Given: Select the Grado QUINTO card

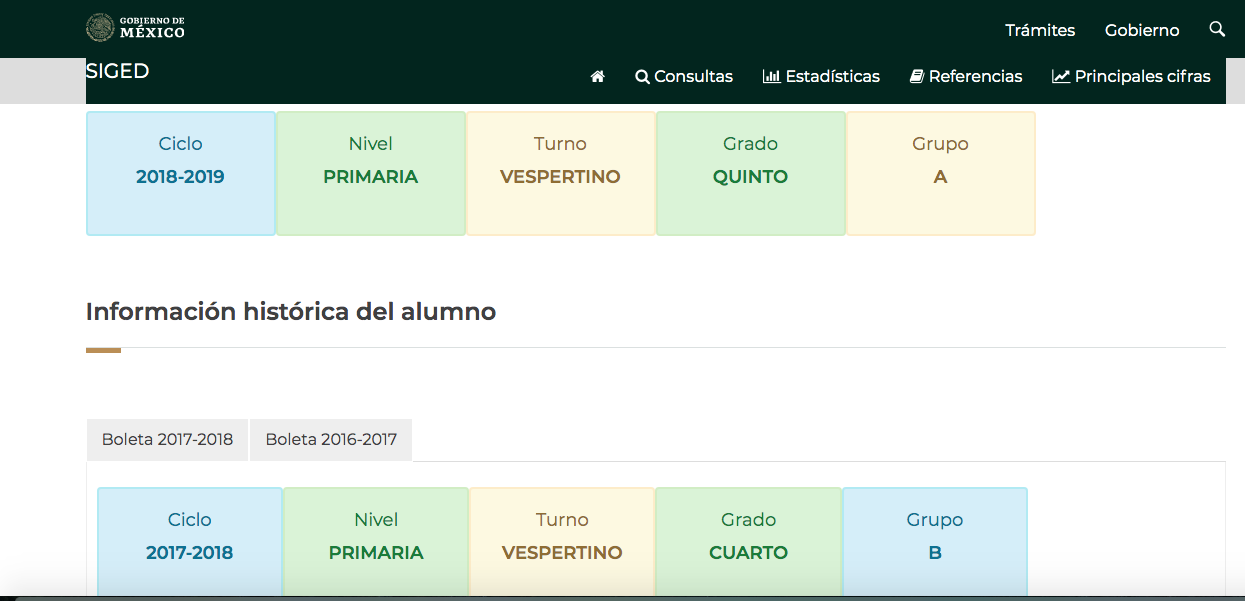Looking at the screenshot, I should (750, 173).
